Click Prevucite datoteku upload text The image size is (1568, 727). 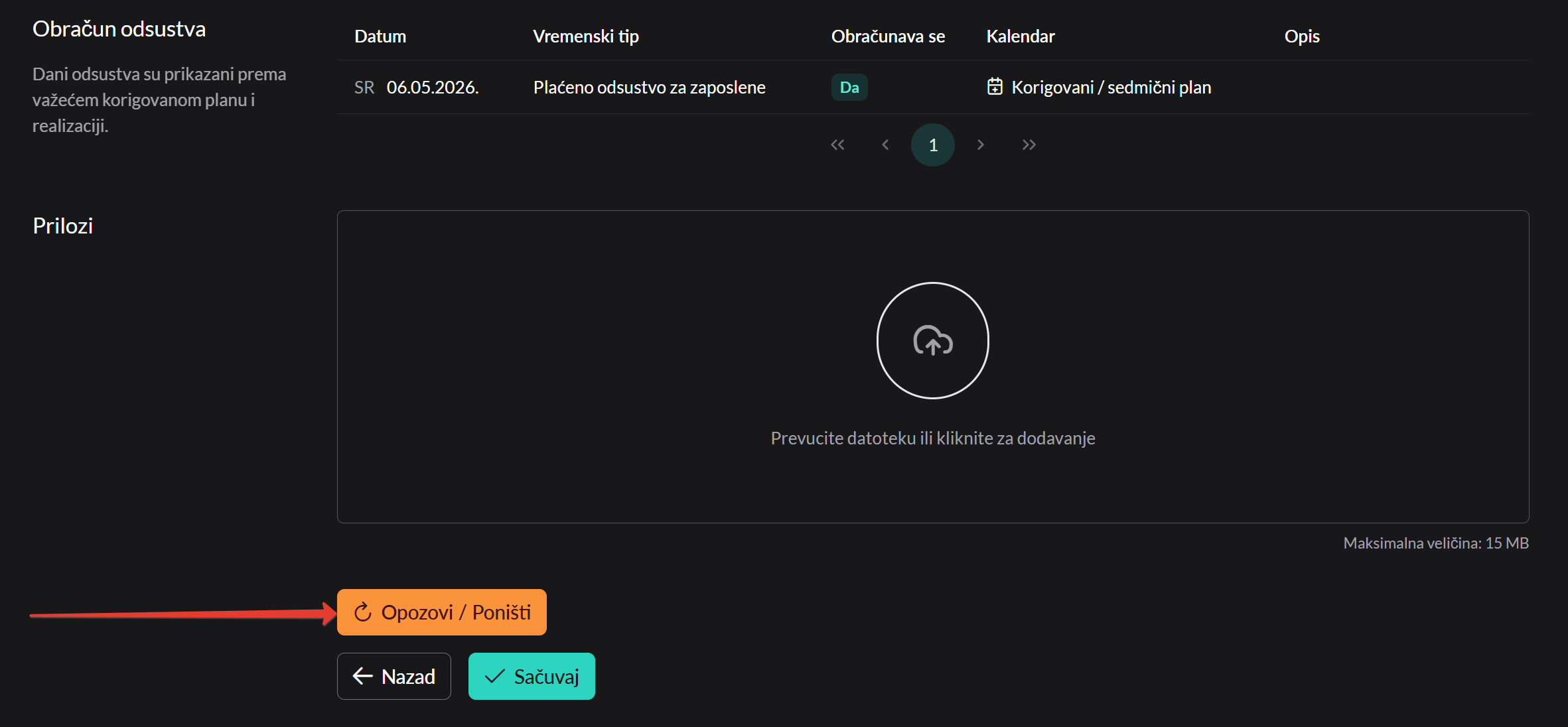click(x=932, y=438)
